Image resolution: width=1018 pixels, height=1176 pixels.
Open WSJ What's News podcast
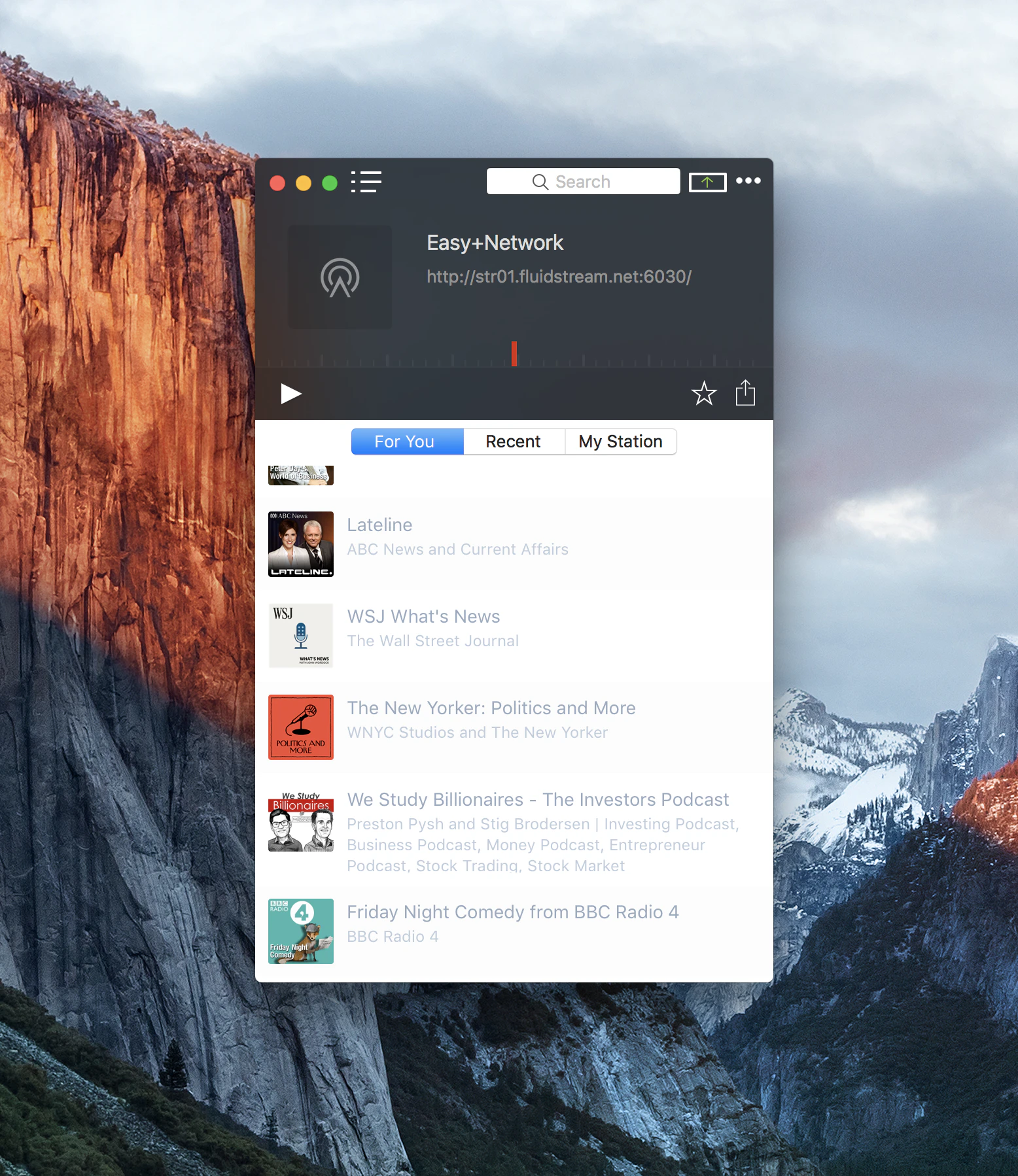pos(423,616)
